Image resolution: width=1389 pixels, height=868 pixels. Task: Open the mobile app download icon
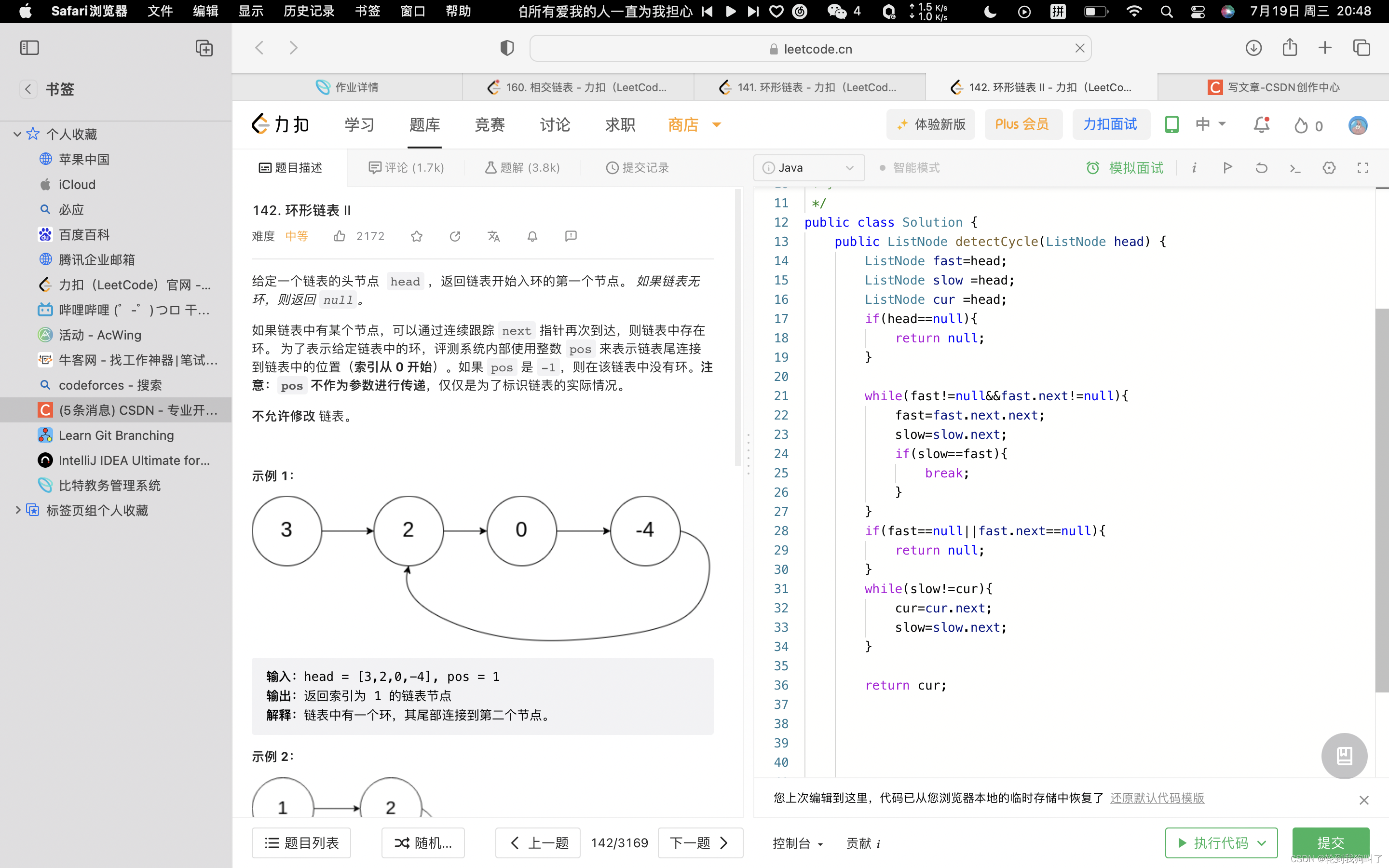[x=1172, y=124]
